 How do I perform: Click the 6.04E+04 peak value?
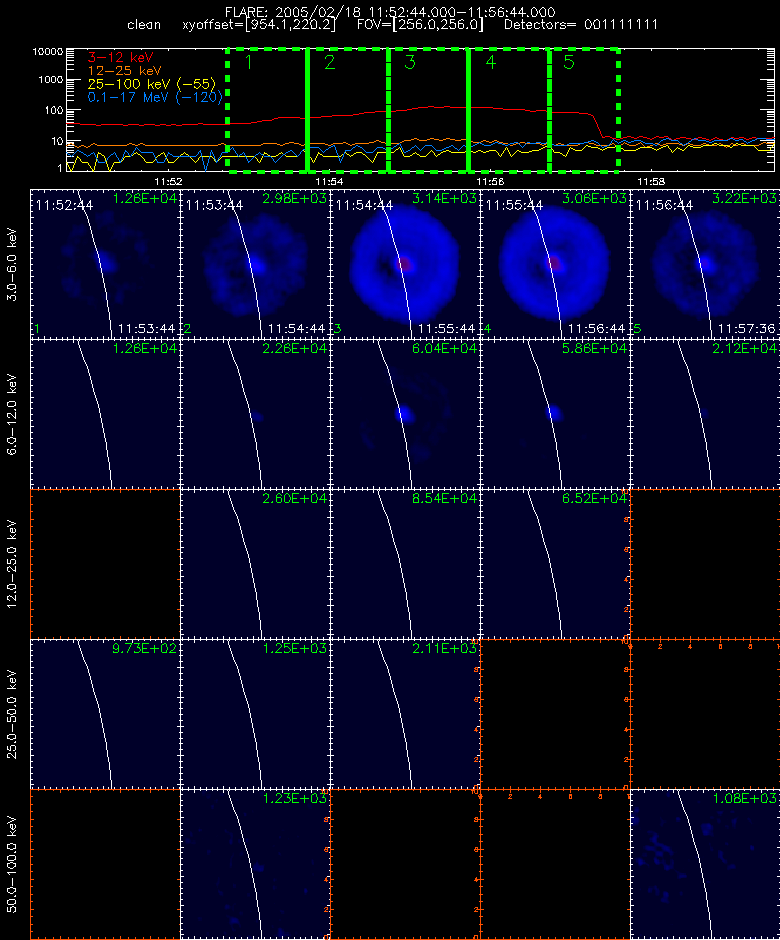pyautogui.click(x=444, y=348)
